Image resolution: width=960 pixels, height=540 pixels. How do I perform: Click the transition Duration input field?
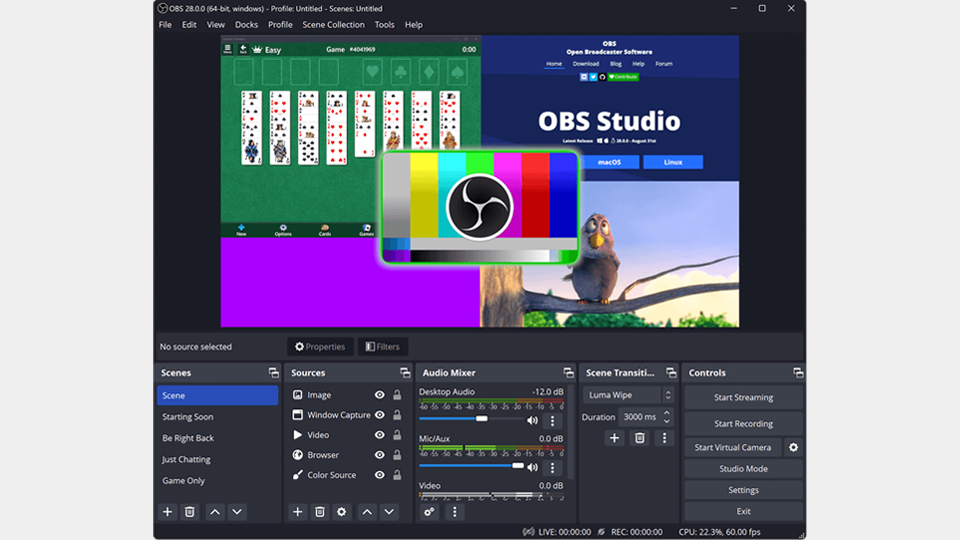click(640, 417)
